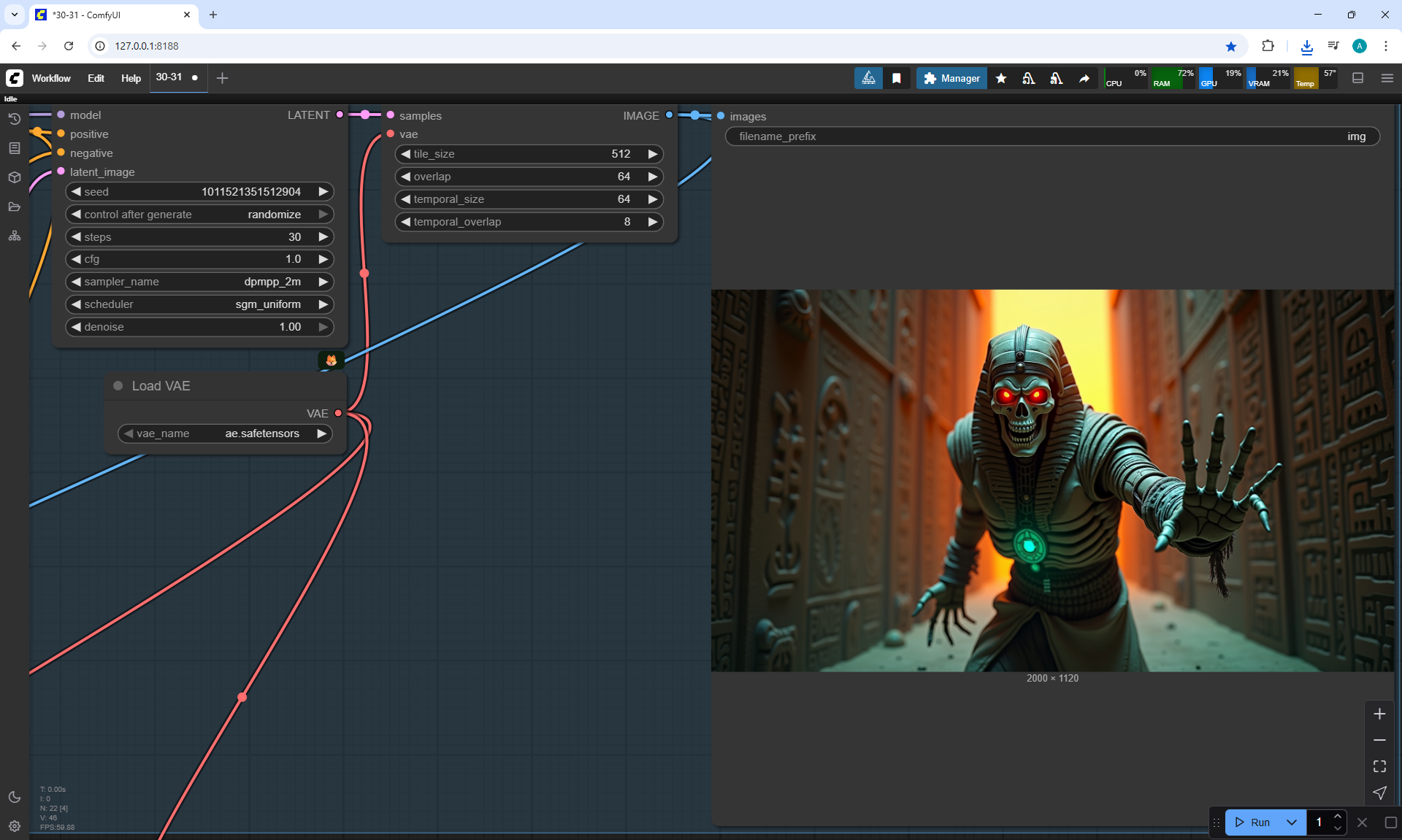The image size is (1402, 840).
Task: Toggle the bottom panel icon
Action: click(x=1358, y=78)
